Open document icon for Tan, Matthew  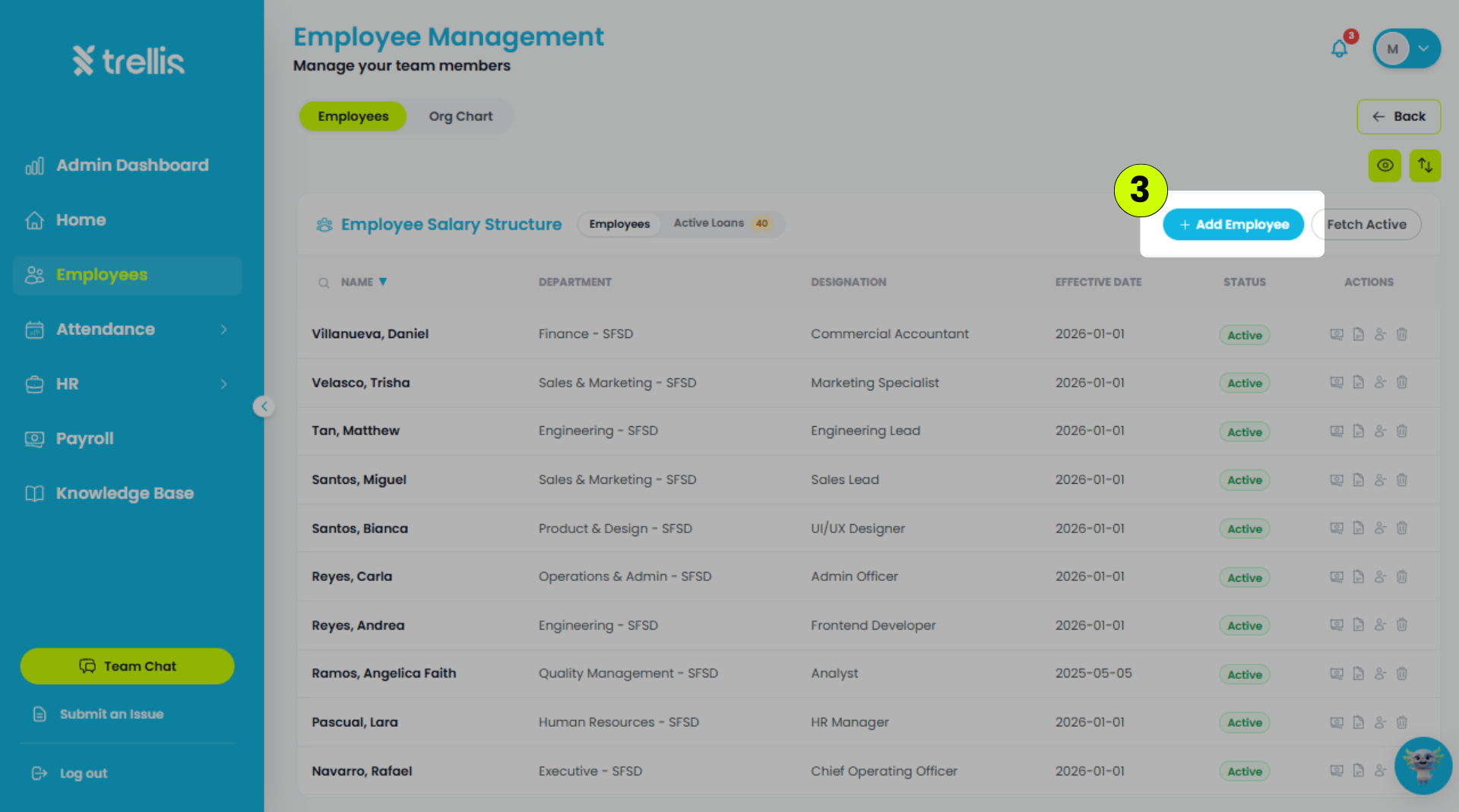click(1358, 431)
